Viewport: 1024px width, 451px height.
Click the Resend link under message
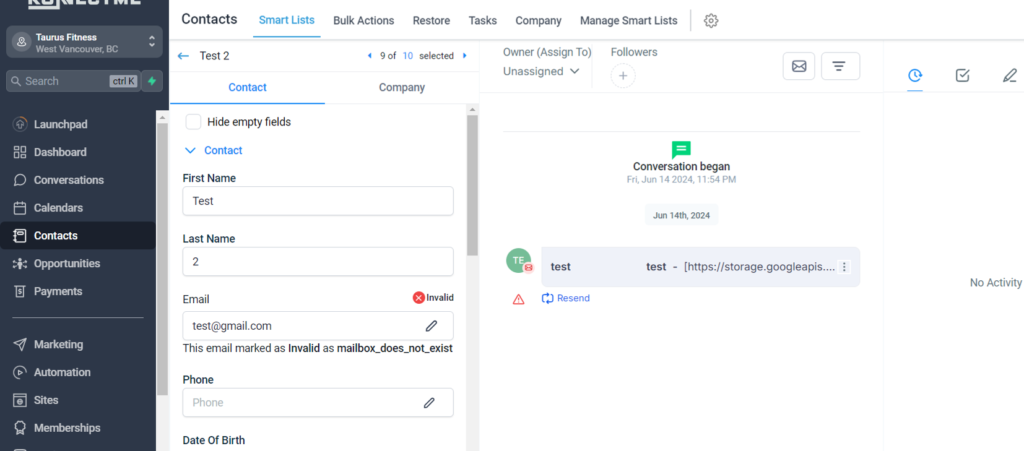(566, 298)
